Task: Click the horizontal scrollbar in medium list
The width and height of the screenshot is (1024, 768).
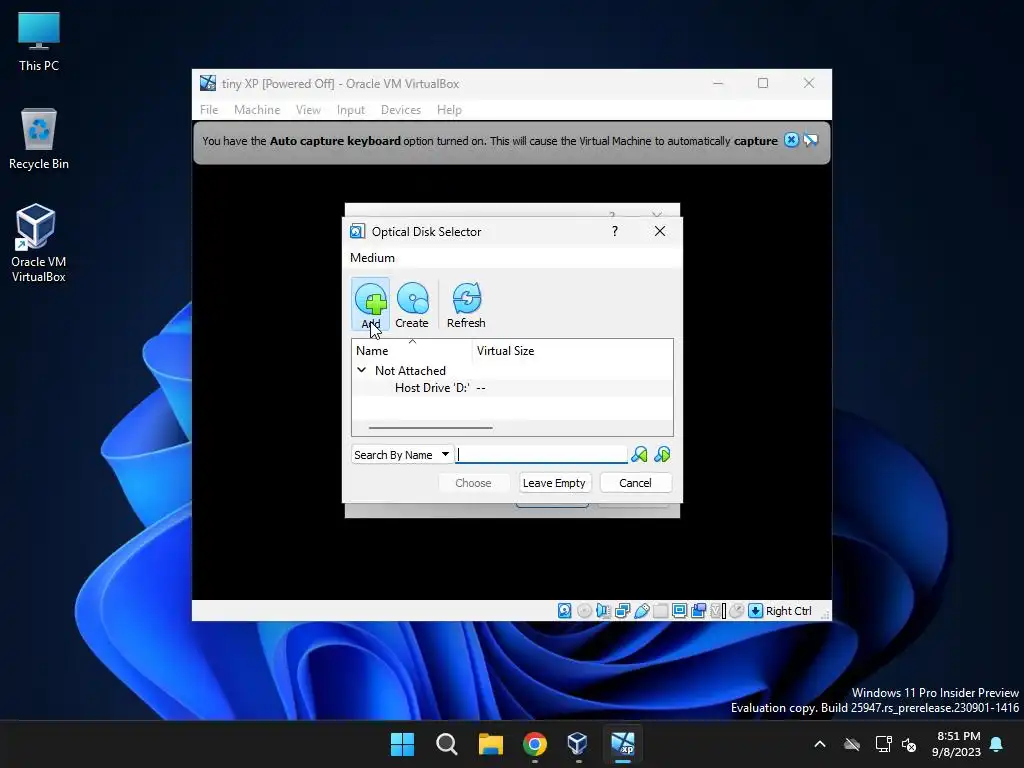Action: (430, 428)
